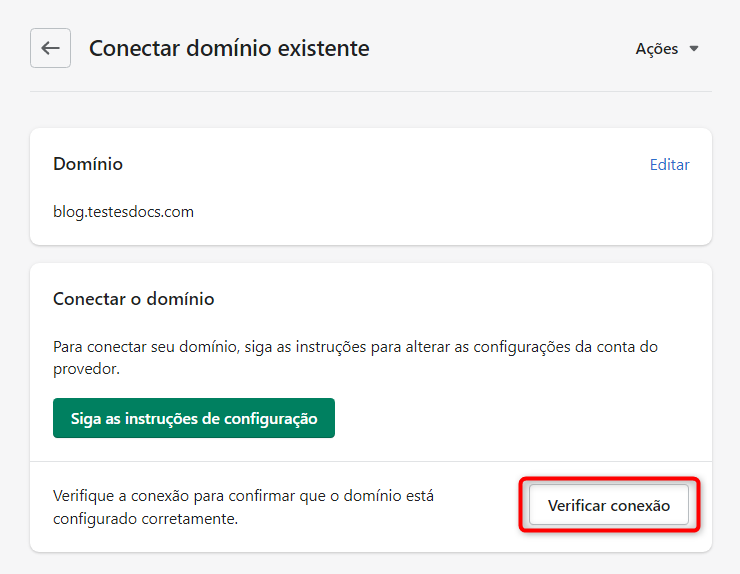
Task: Click empty space between title and Ações
Action: click(x=500, y=49)
